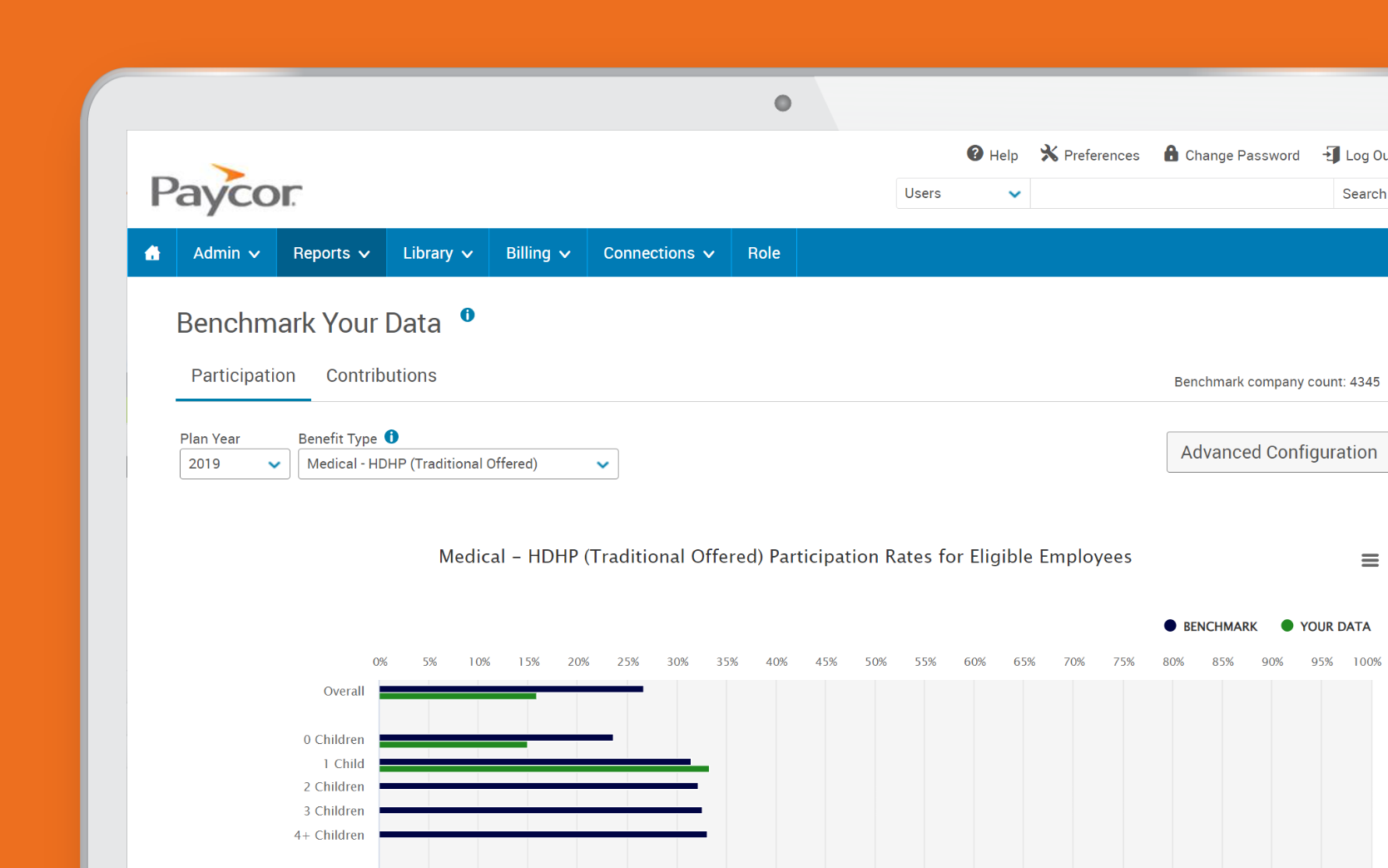Click the 0 Children benchmark bar

(496, 737)
